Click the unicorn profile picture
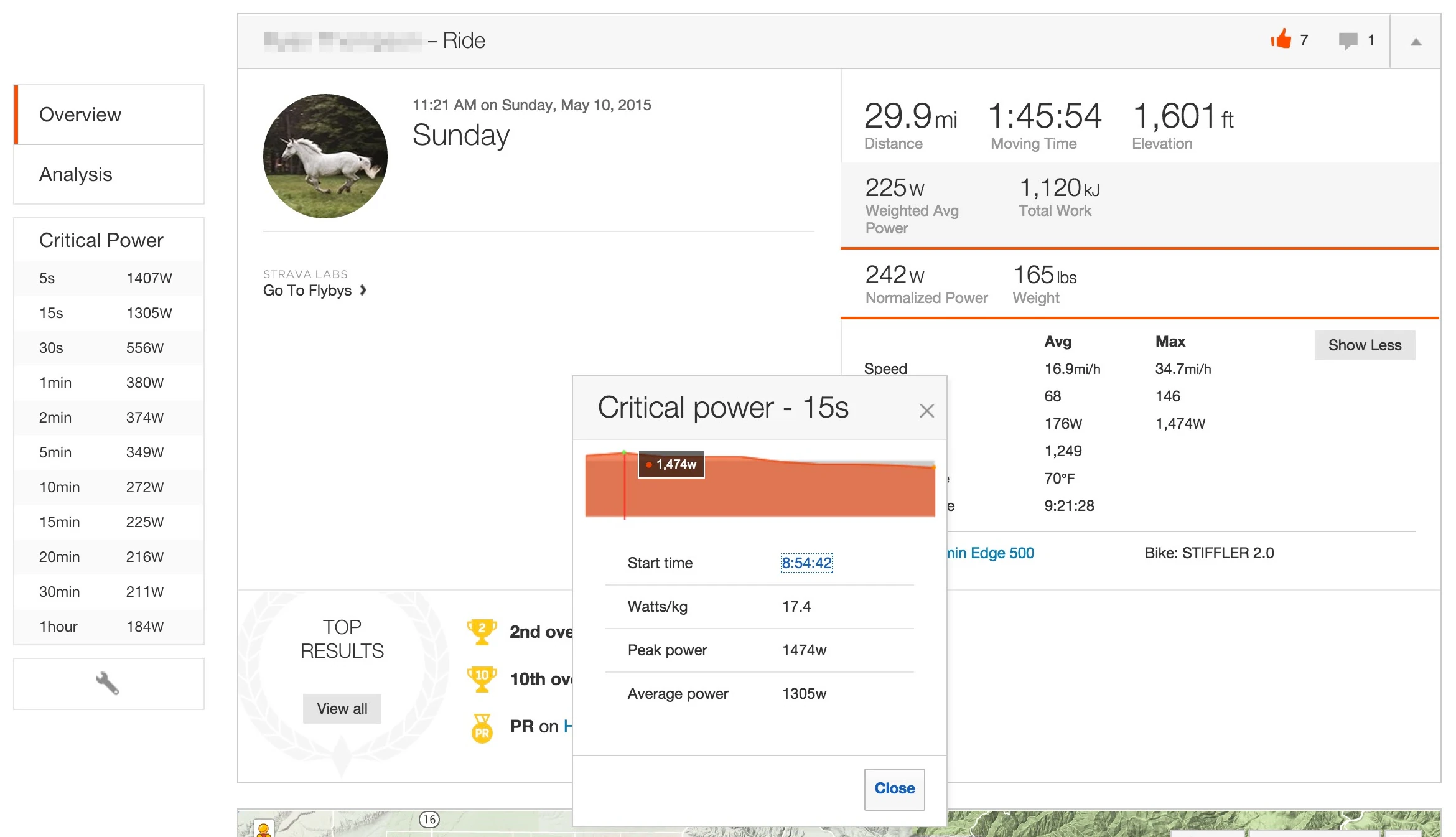The height and width of the screenshot is (837, 1456). click(x=325, y=156)
